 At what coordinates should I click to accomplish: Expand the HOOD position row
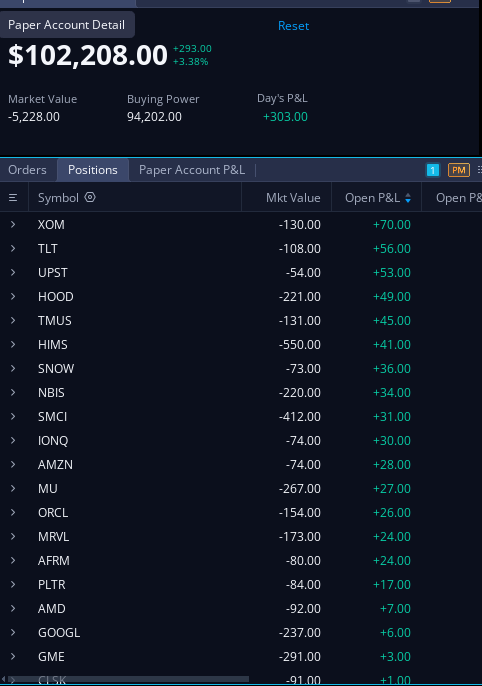click(x=13, y=297)
